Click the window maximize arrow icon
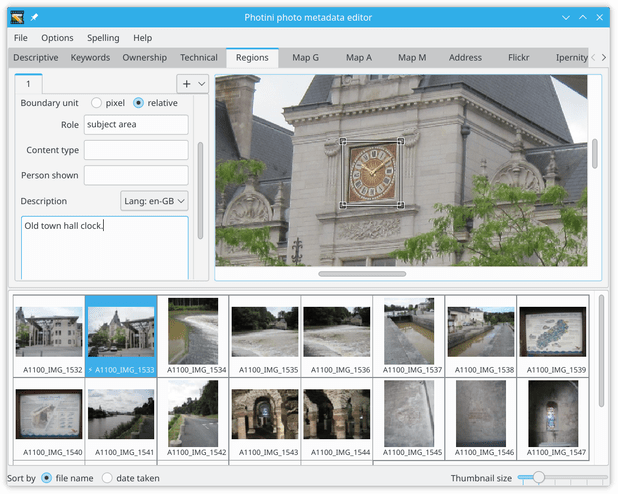Screen dimensions: 618x494 click(x=583, y=17)
